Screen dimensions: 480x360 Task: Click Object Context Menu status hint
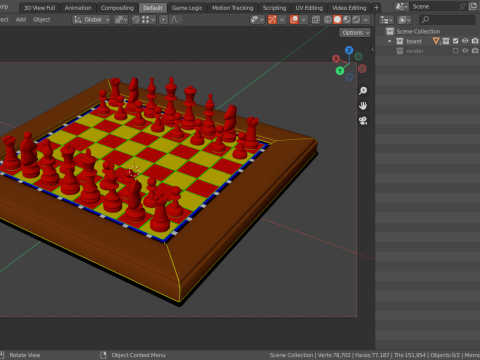[138, 355]
